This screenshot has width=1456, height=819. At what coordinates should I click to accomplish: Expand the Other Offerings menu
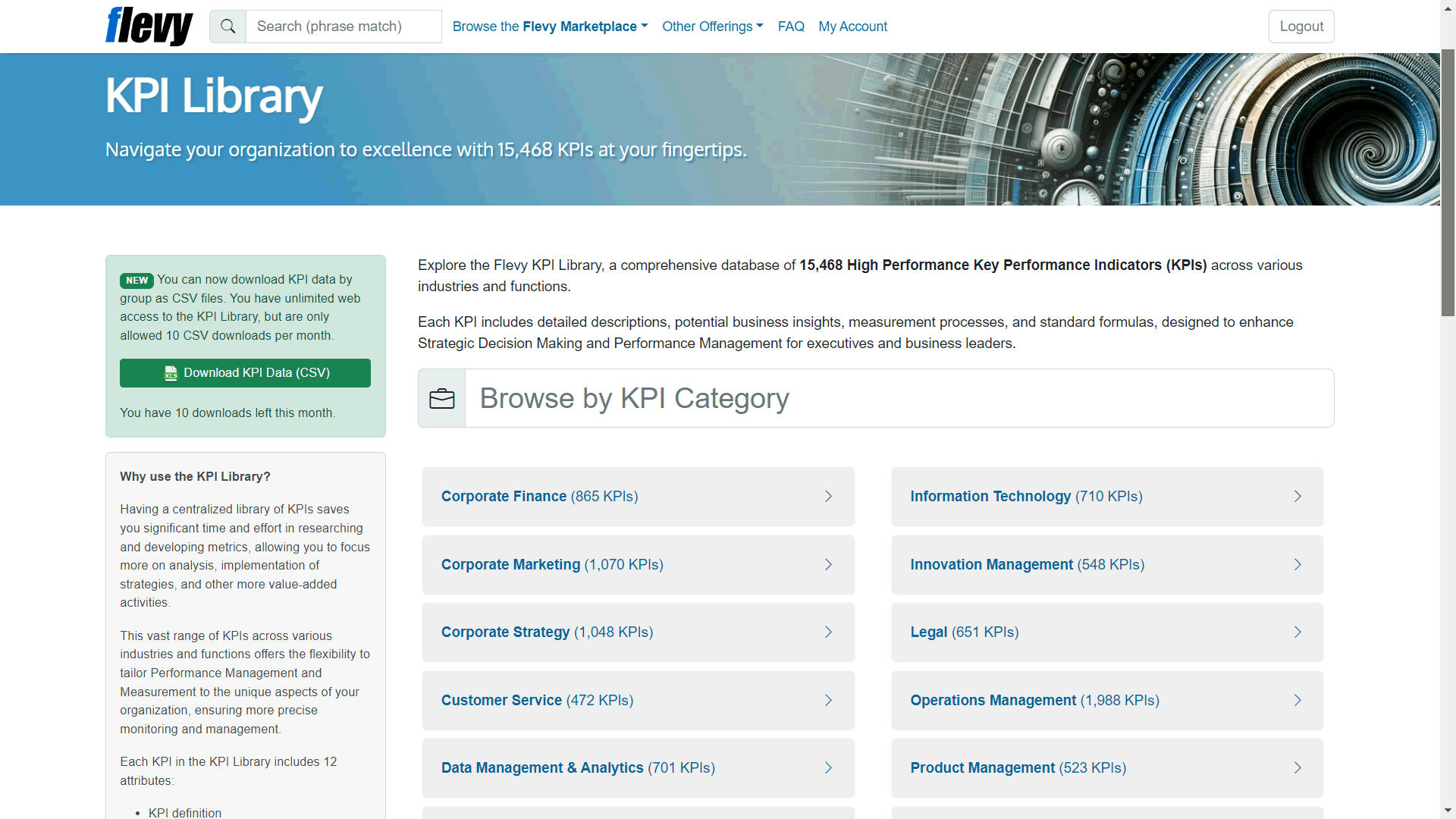712,27
